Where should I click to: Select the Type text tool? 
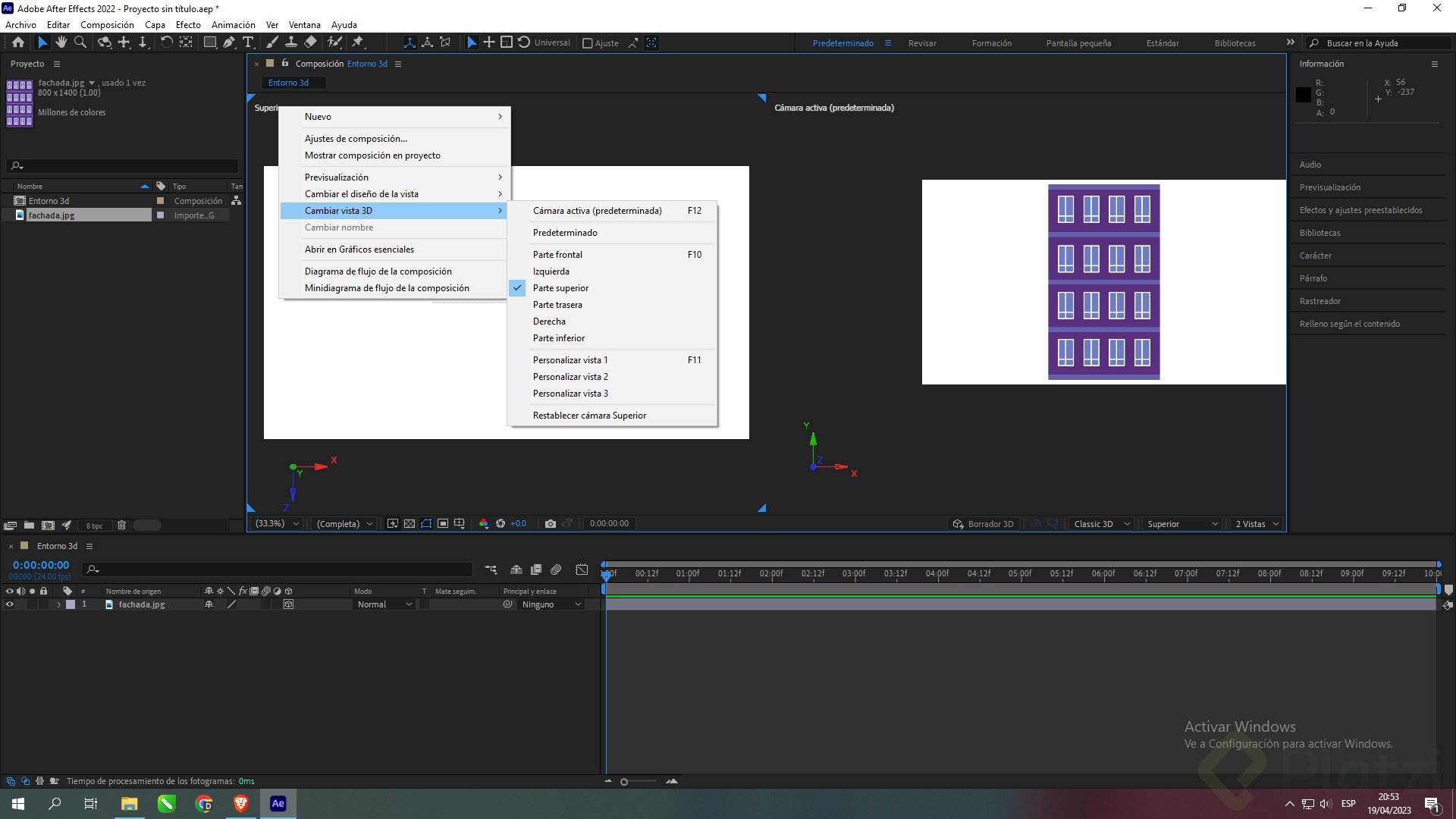click(248, 42)
